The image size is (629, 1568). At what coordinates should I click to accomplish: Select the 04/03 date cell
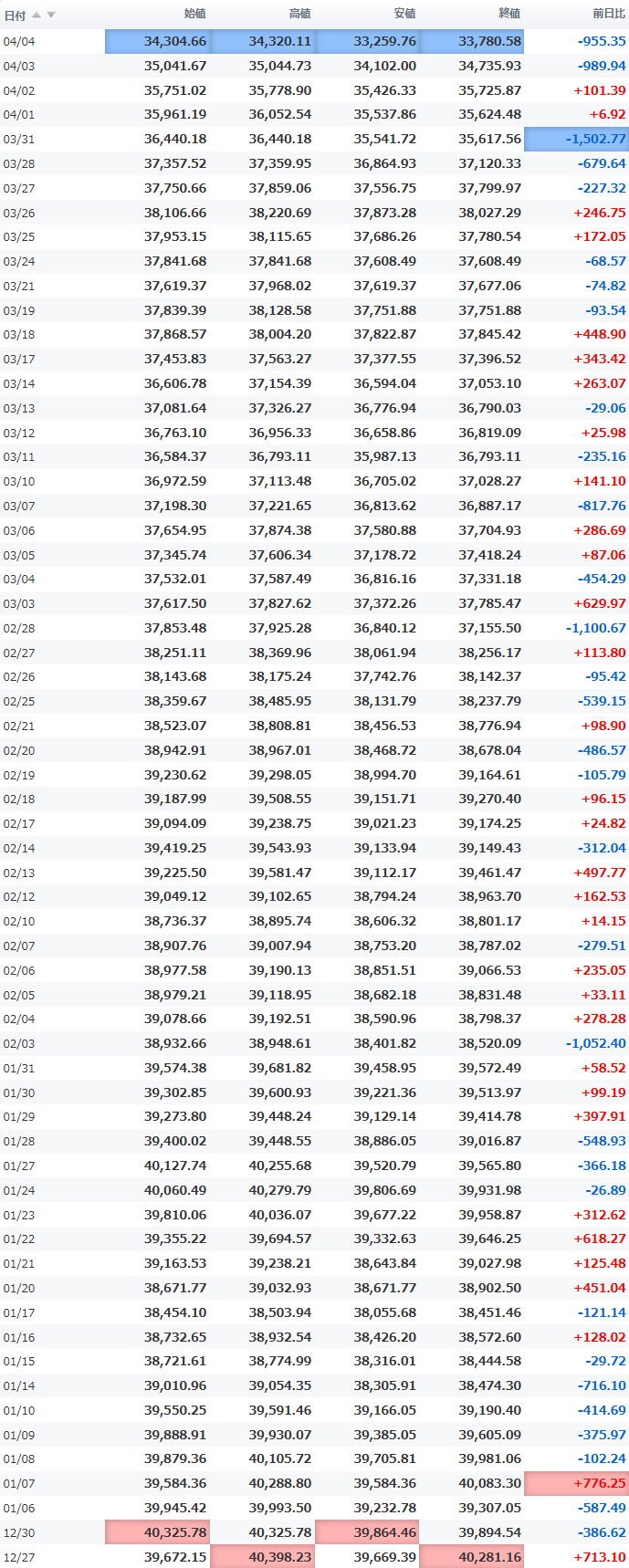click(x=19, y=67)
